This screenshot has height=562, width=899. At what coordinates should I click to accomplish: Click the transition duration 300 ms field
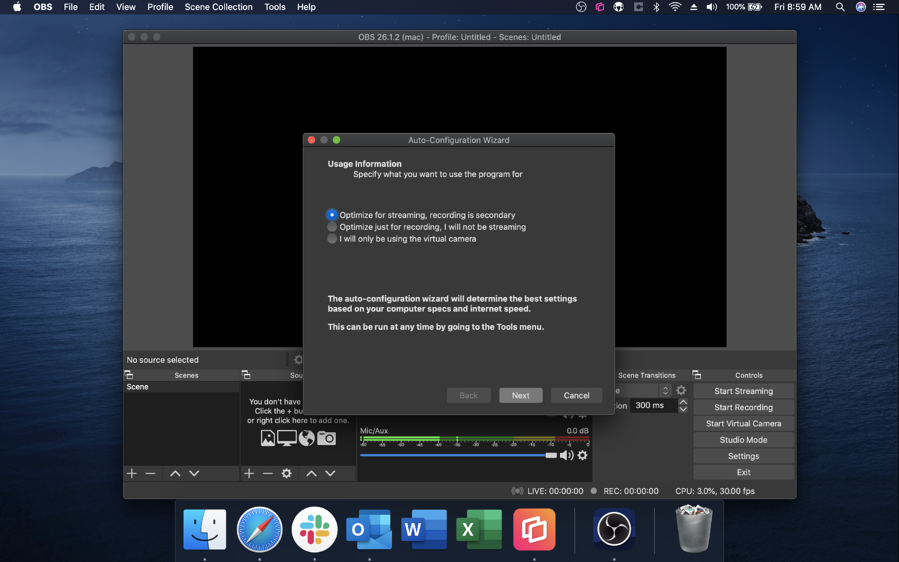pos(654,405)
